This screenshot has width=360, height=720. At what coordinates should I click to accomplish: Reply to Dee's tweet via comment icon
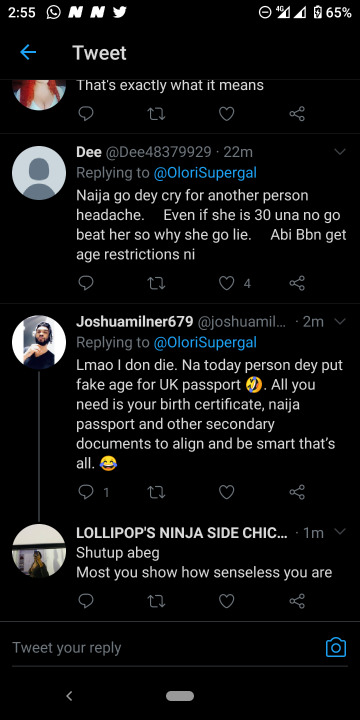coord(86,283)
